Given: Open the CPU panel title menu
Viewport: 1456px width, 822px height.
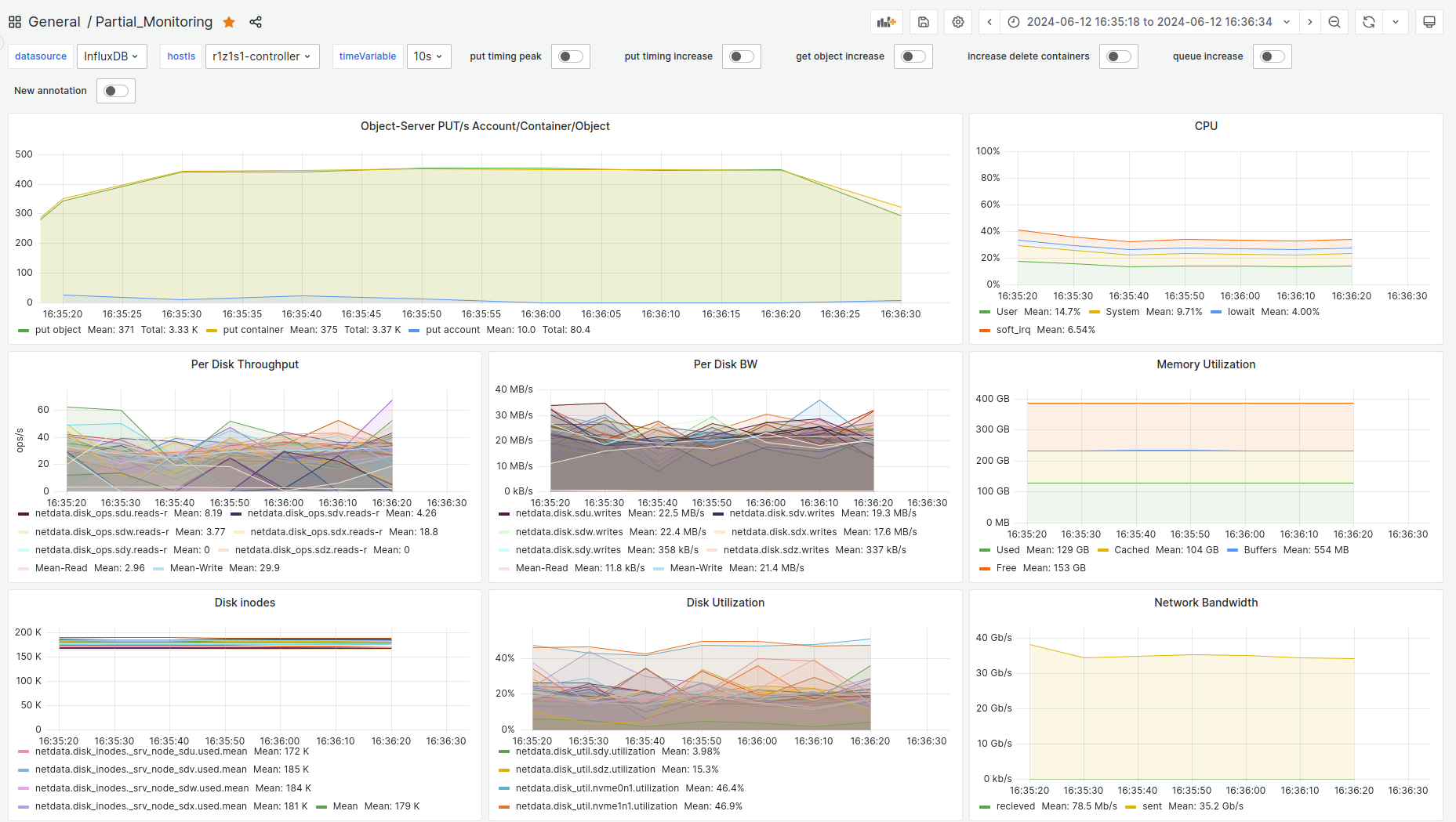Looking at the screenshot, I should click(1205, 126).
